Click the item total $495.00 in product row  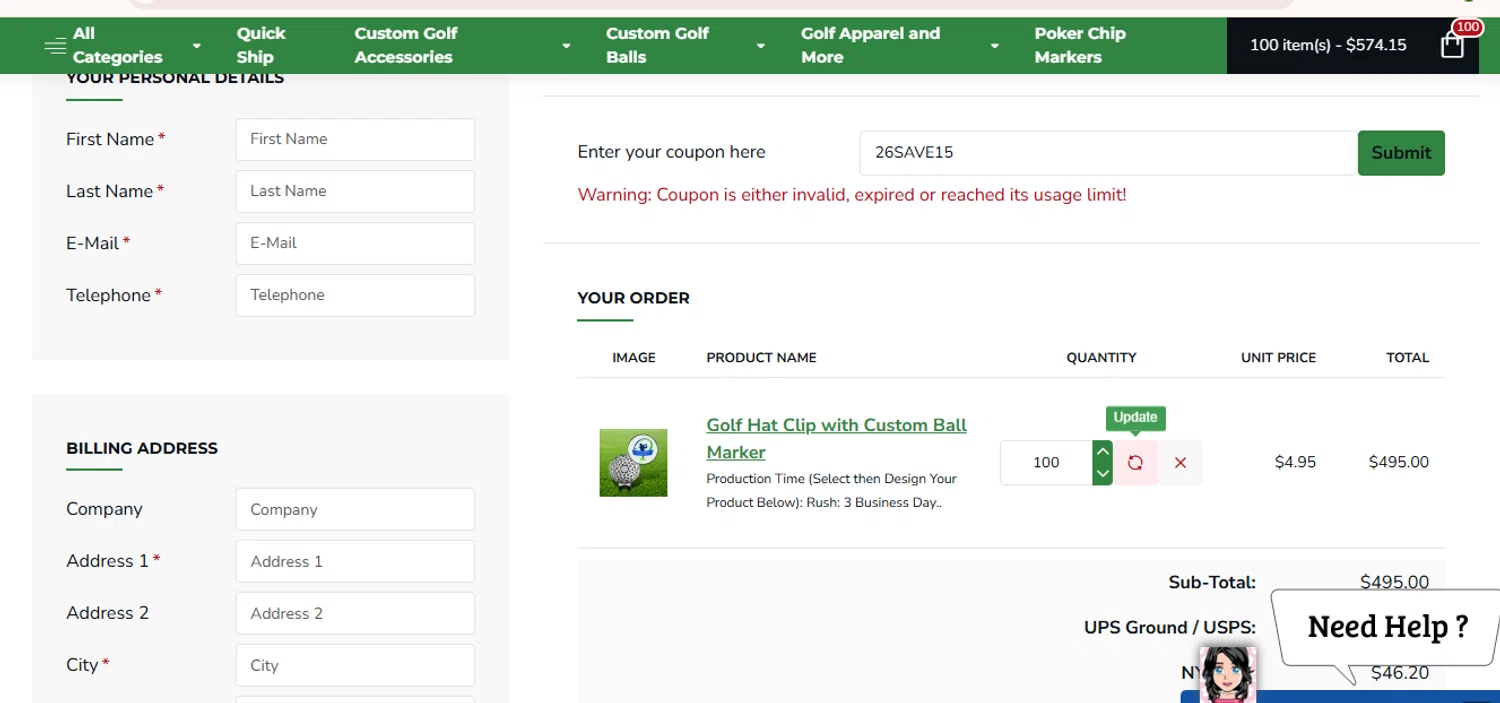pos(1399,462)
